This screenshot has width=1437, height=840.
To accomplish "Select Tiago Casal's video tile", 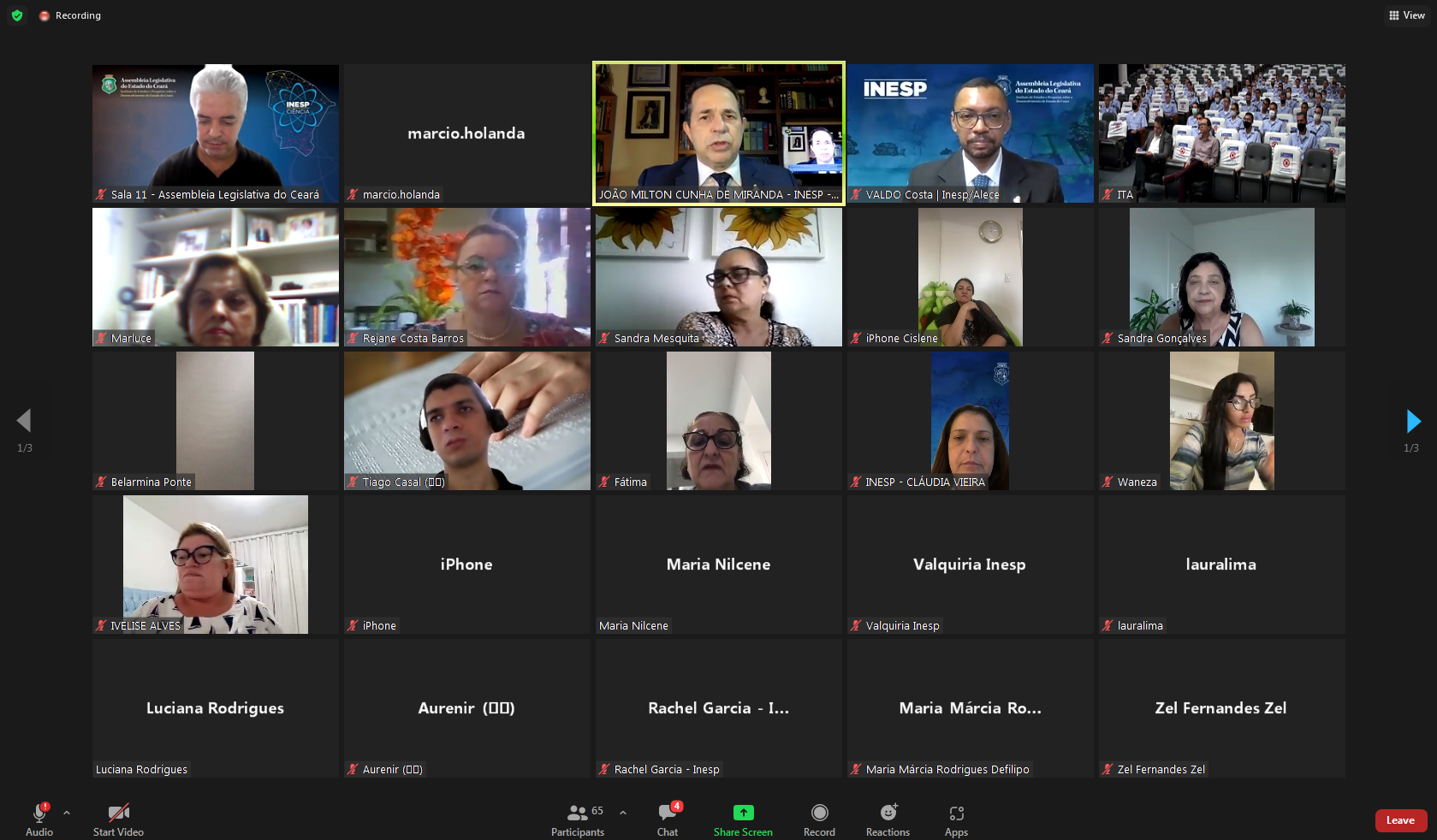I will coord(467,420).
